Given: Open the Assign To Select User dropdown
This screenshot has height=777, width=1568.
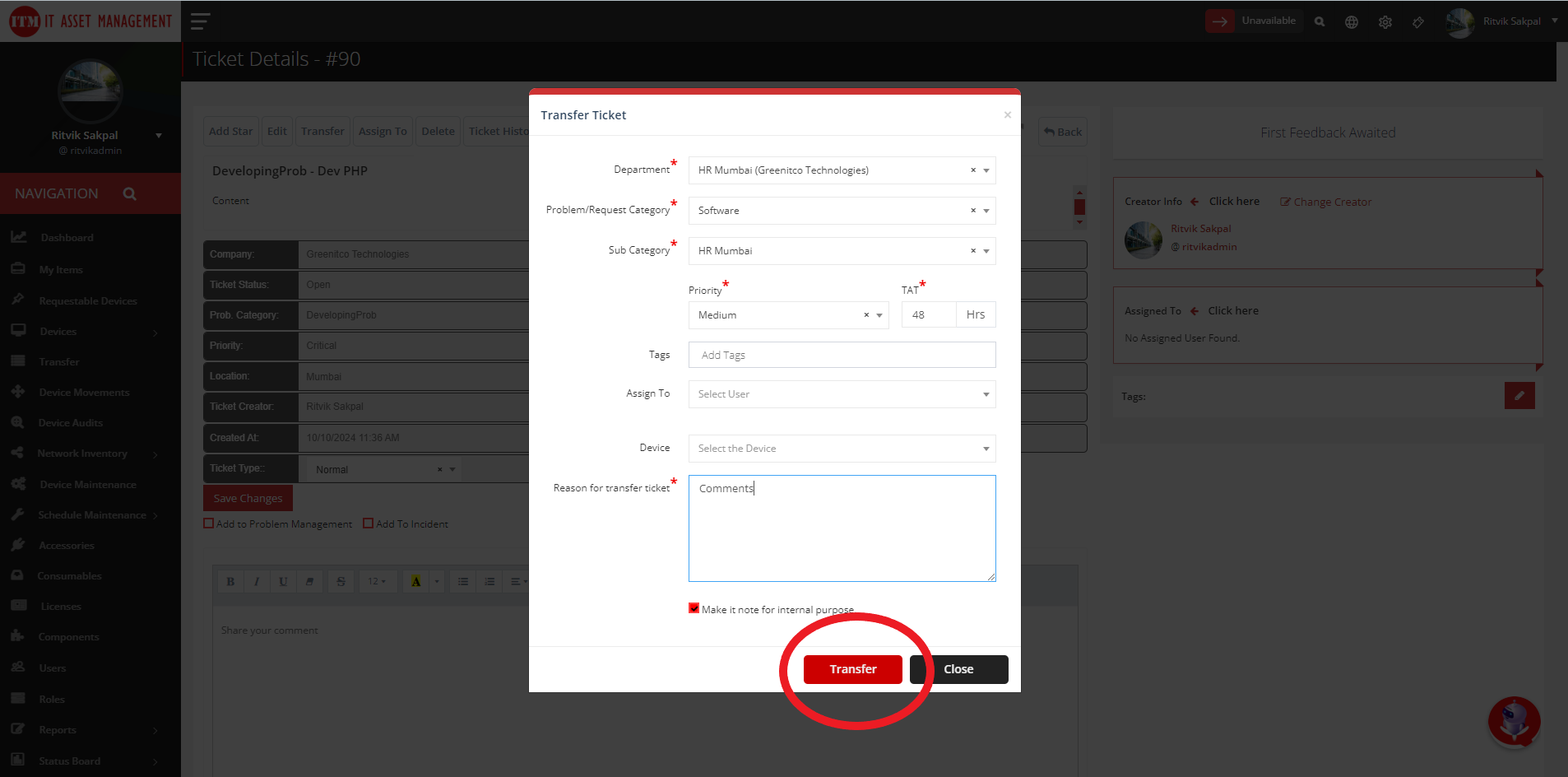Looking at the screenshot, I should pos(842,394).
